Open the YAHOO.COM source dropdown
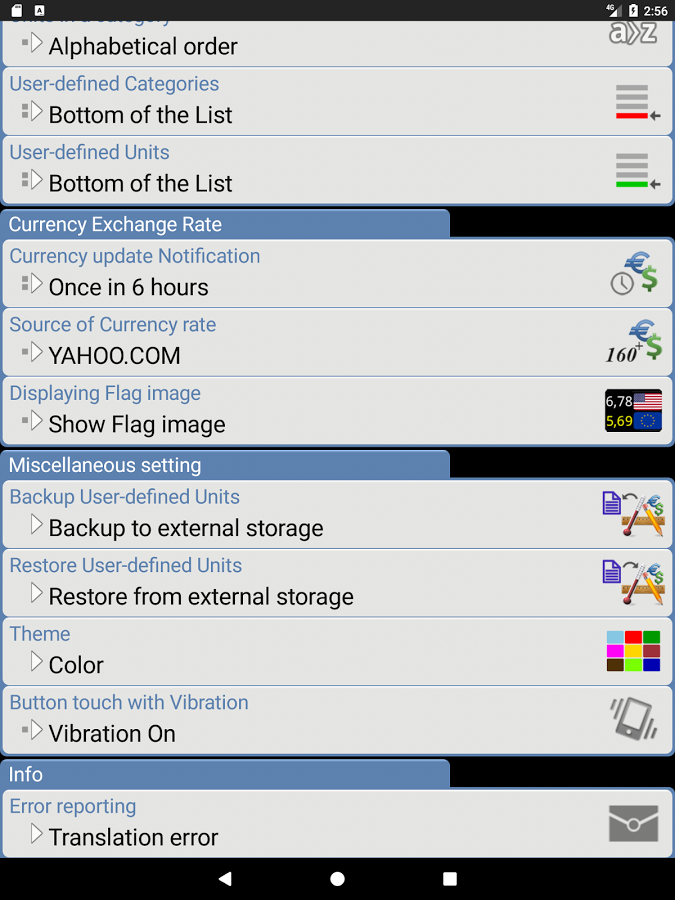 [x=338, y=342]
